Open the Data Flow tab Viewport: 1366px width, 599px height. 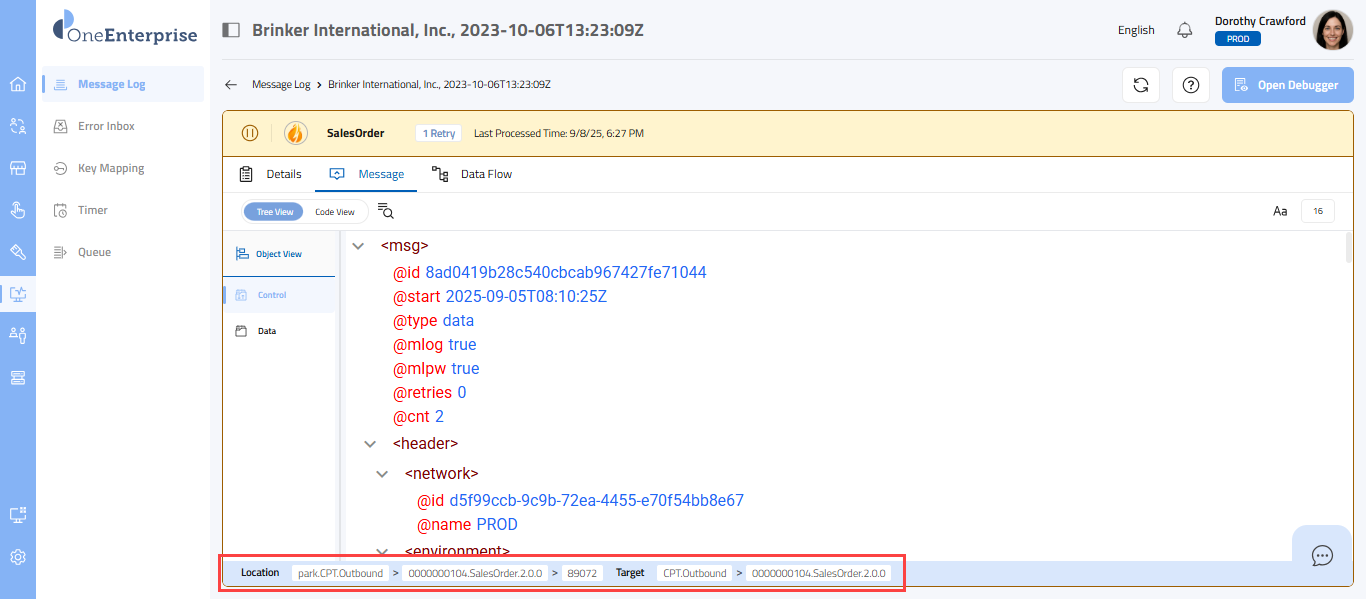pos(472,174)
